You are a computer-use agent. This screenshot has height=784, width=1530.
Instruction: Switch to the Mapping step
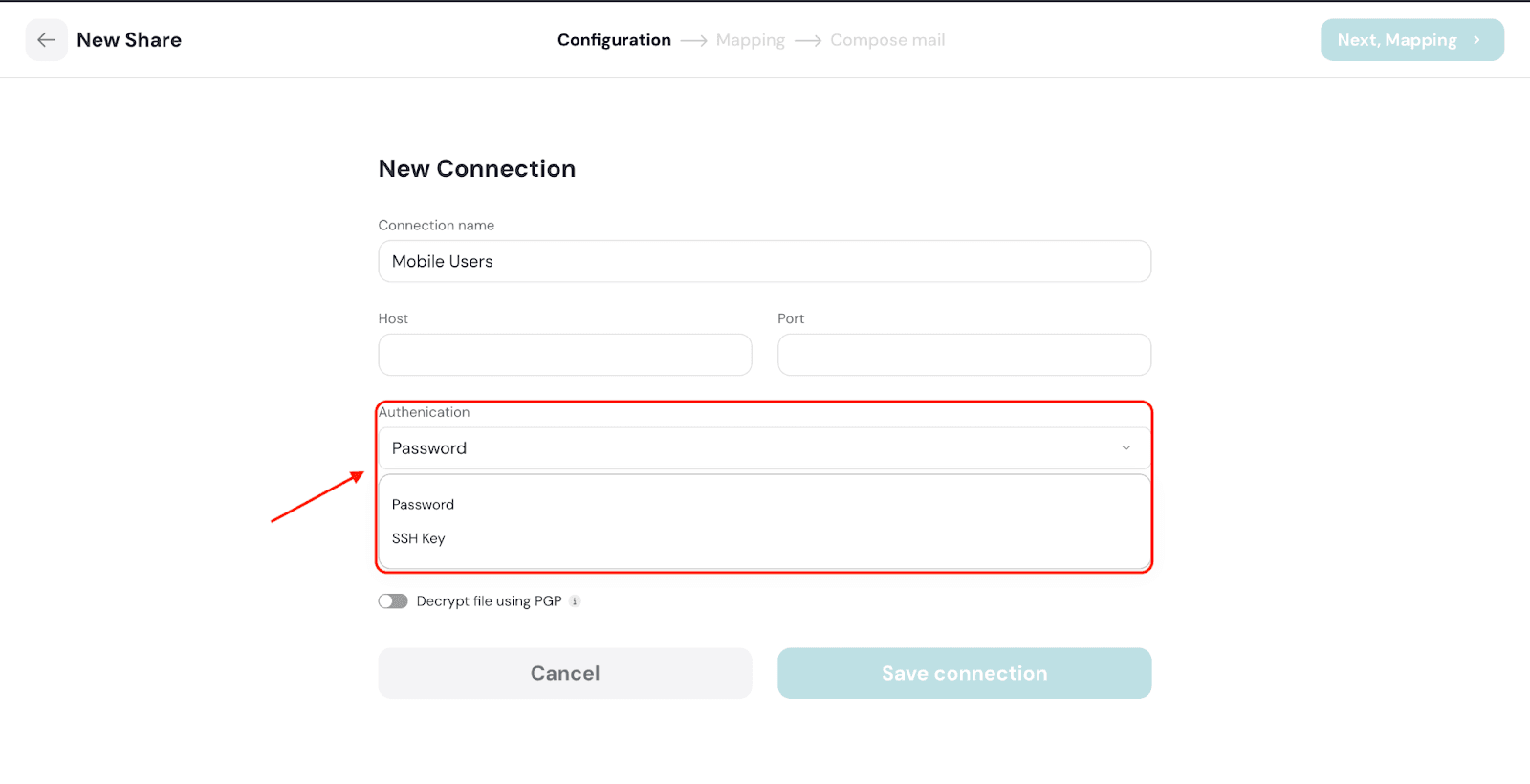pos(750,40)
